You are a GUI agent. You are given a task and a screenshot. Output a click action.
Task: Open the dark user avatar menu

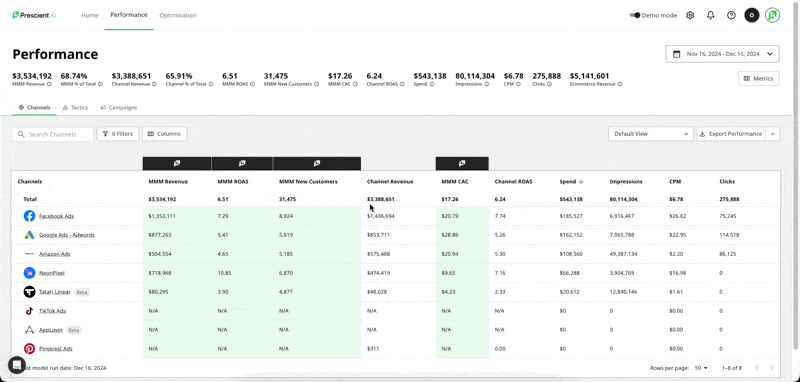(752, 15)
